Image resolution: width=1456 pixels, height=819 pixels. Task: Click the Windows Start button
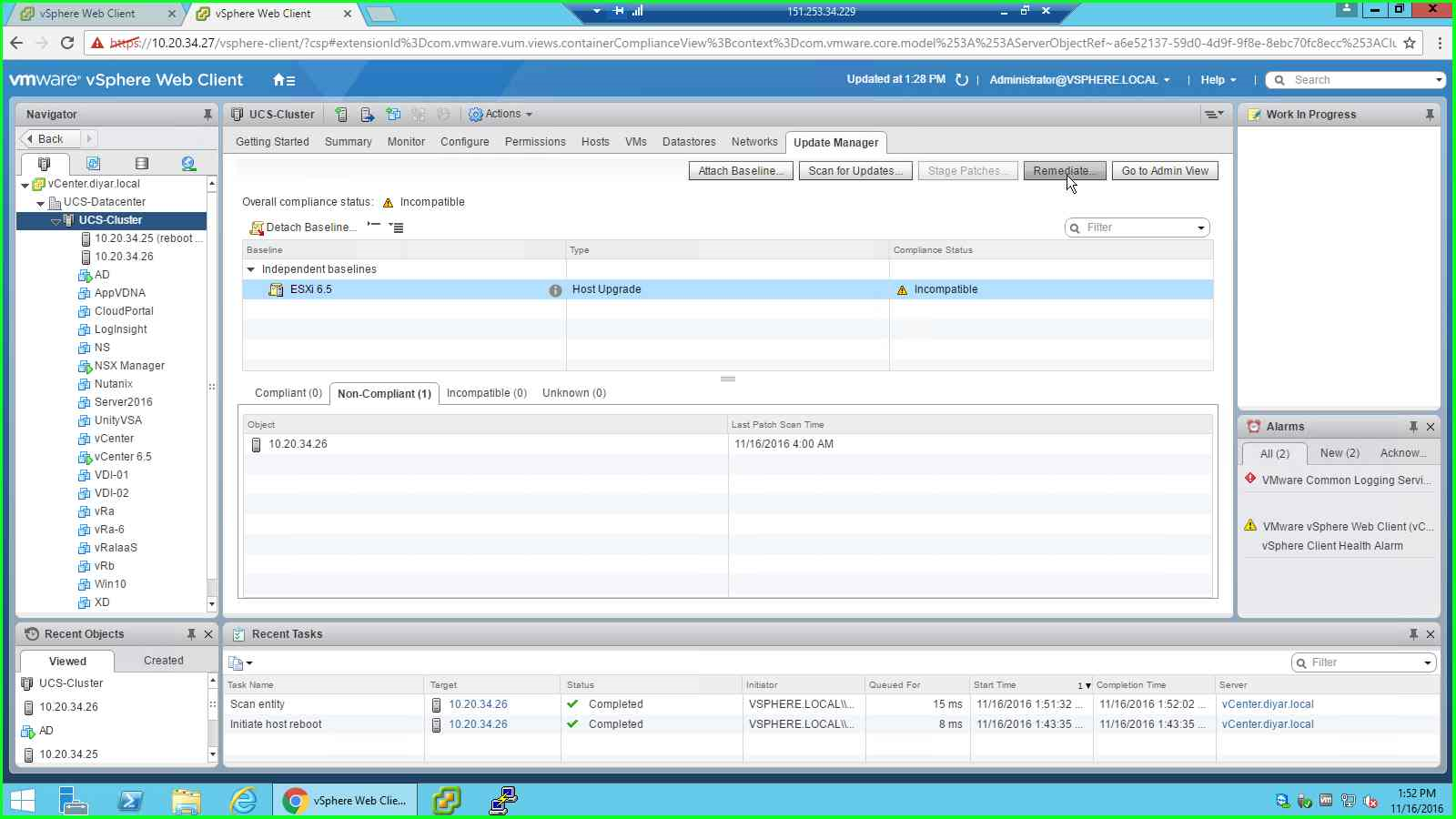(22, 801)
